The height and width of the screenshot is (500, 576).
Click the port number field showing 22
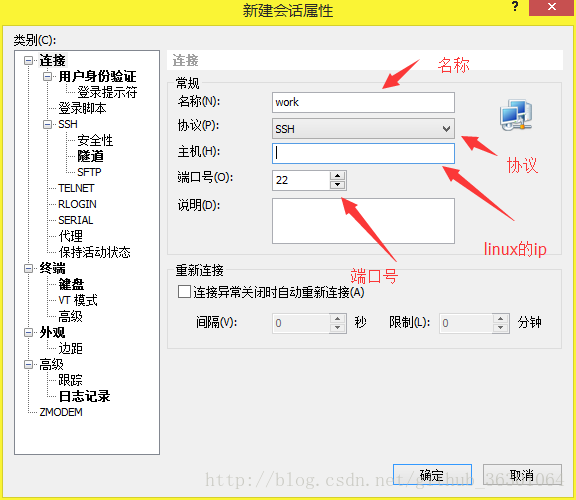(x=301, y=180)
